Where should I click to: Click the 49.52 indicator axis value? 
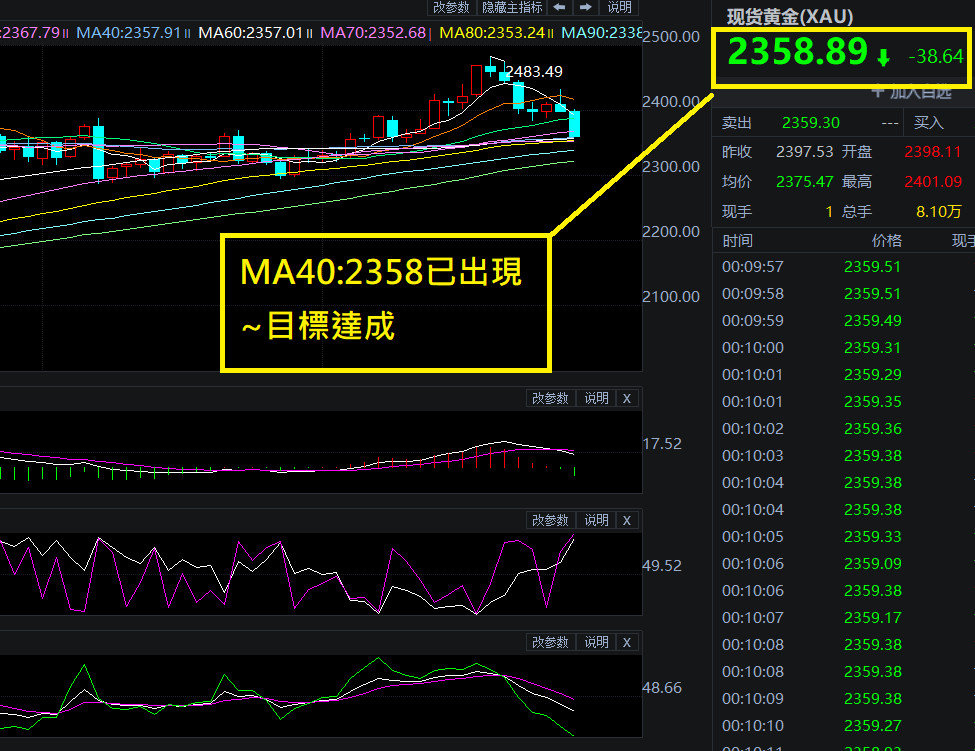[662, 566]
